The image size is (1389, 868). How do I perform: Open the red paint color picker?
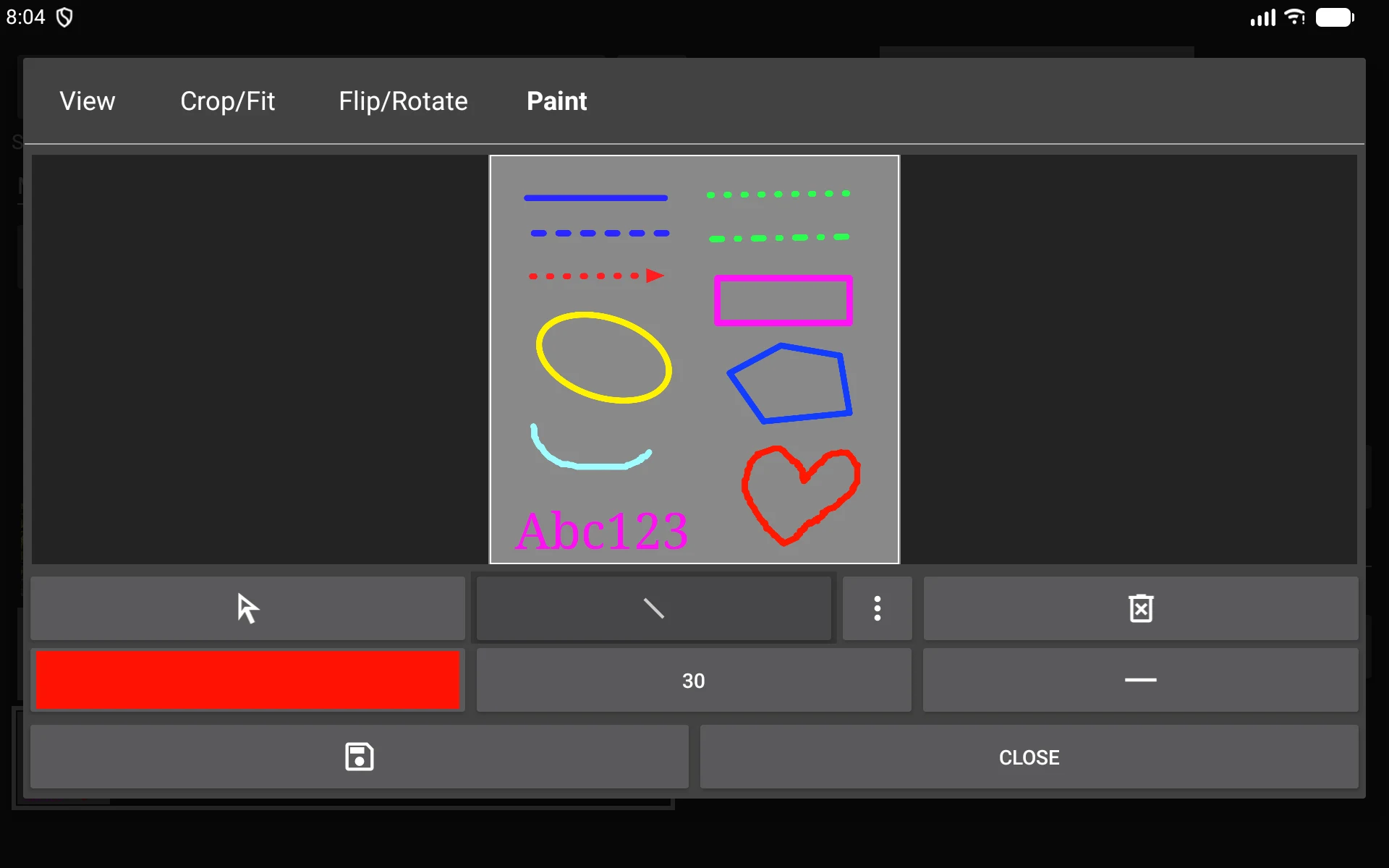(247, 680)
